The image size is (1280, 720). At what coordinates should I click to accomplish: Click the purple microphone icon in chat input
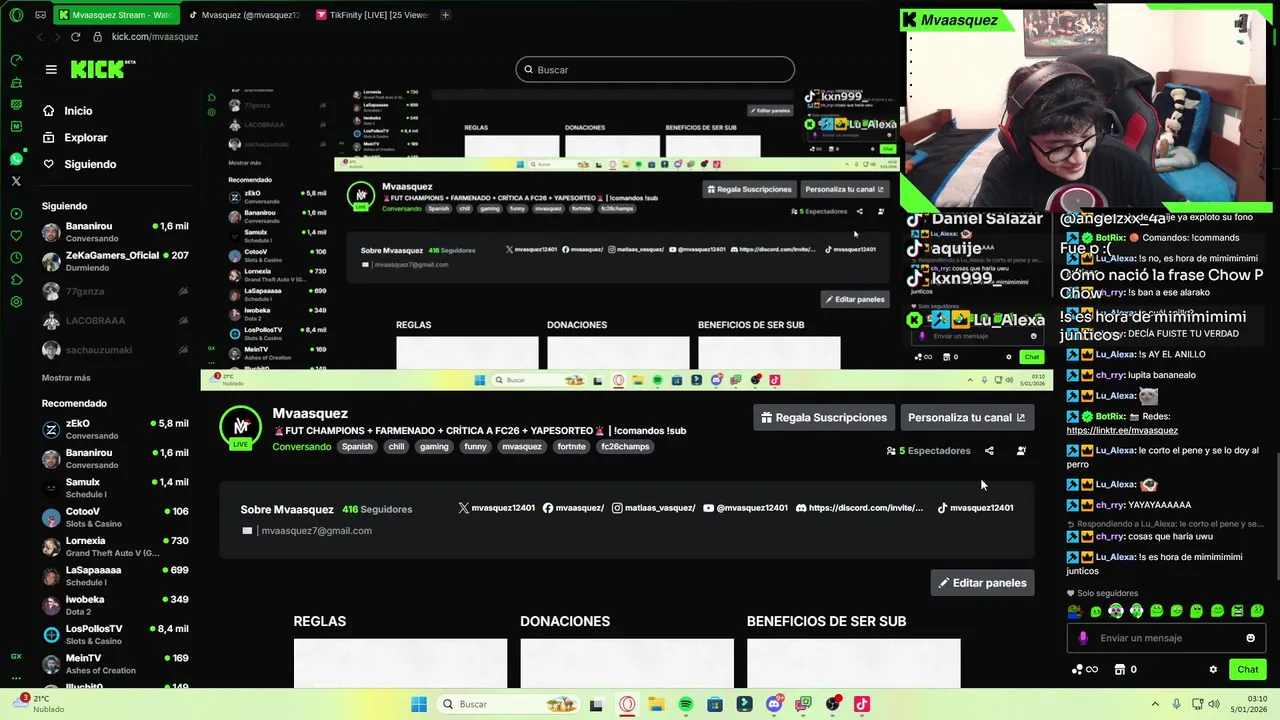(1083, 638)
